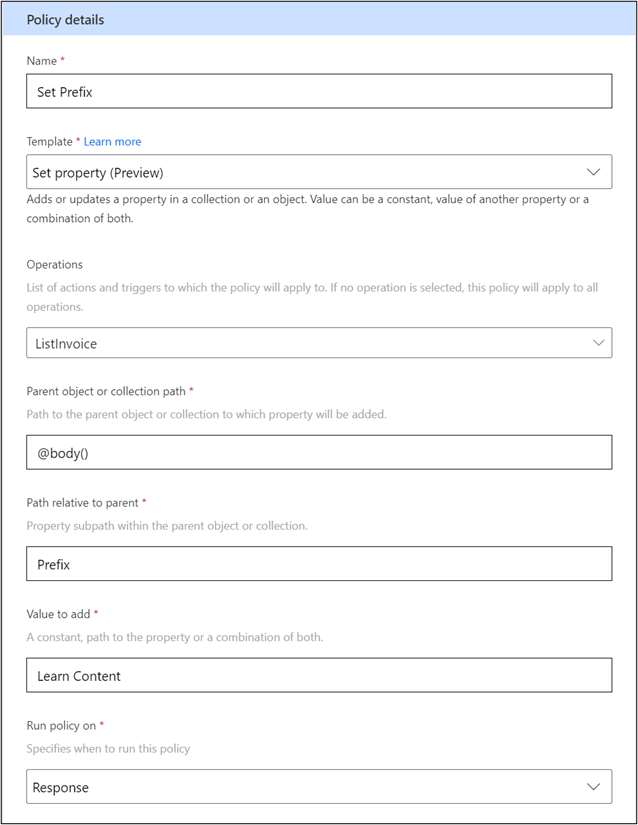Click the Policy details header bar
638x825 pixels.
pos(319,19)
